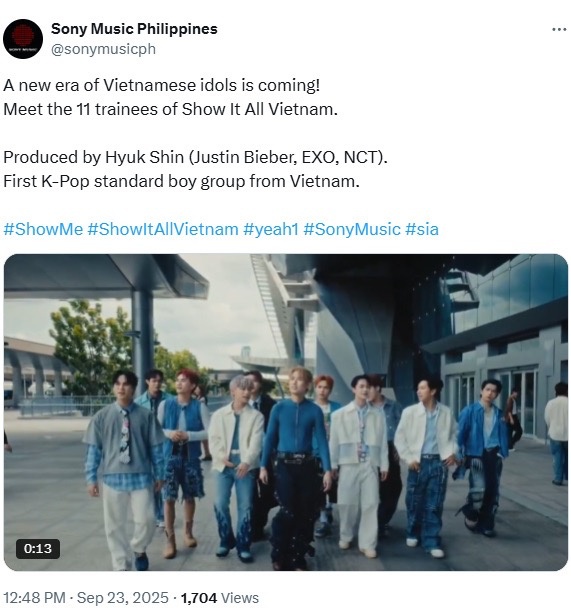Open the #ShowItAllVietnam hashtag

[x=163, y=229]
